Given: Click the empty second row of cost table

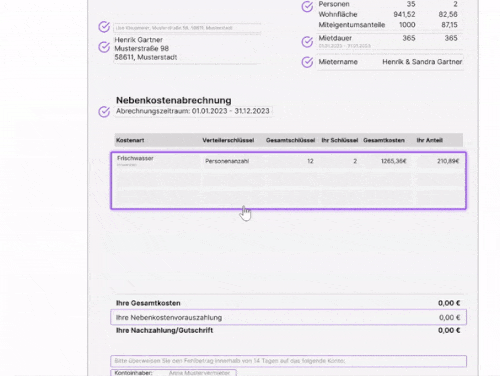Looking at the screenshot, I should pyautogui.click(x=288, y=180).
